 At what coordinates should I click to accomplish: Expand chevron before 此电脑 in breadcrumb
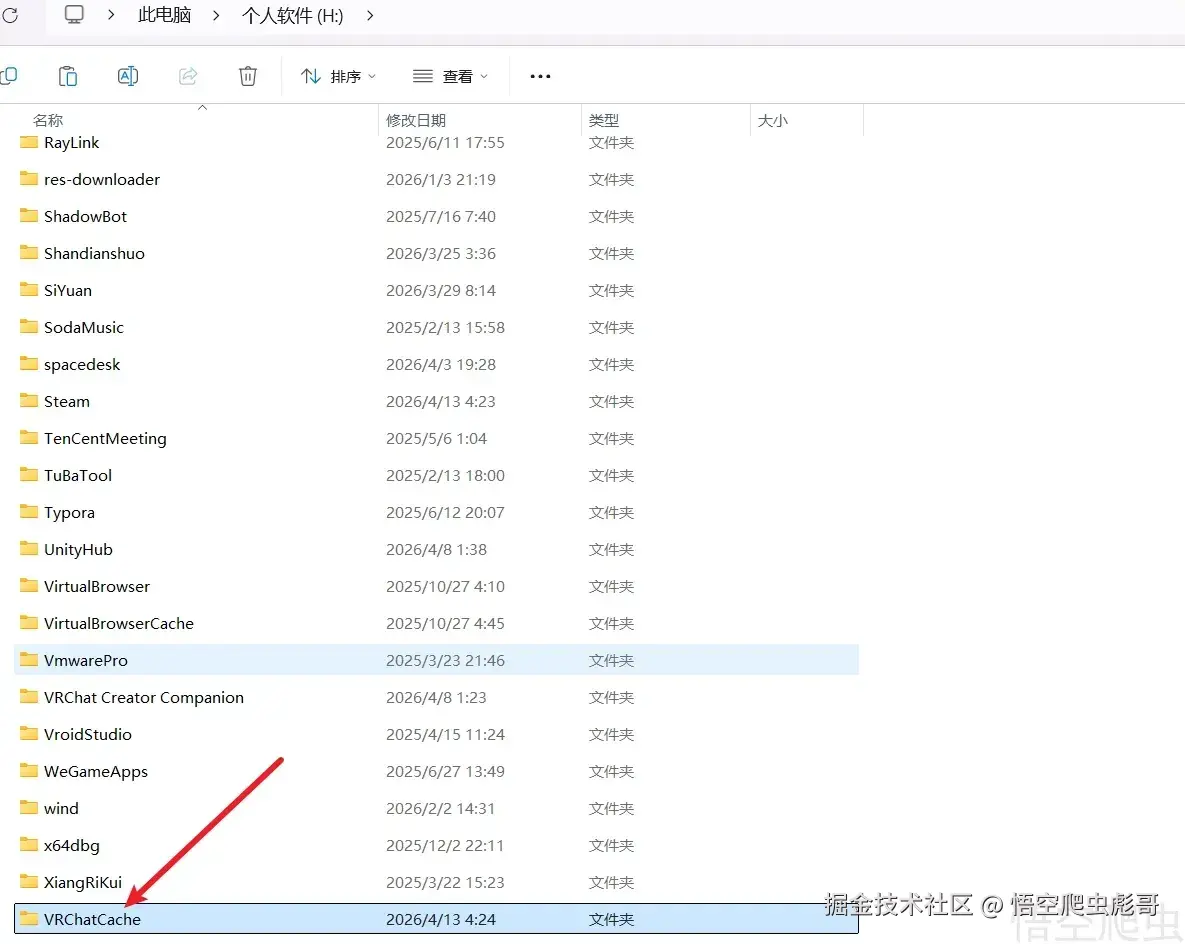tap(111, 15)
